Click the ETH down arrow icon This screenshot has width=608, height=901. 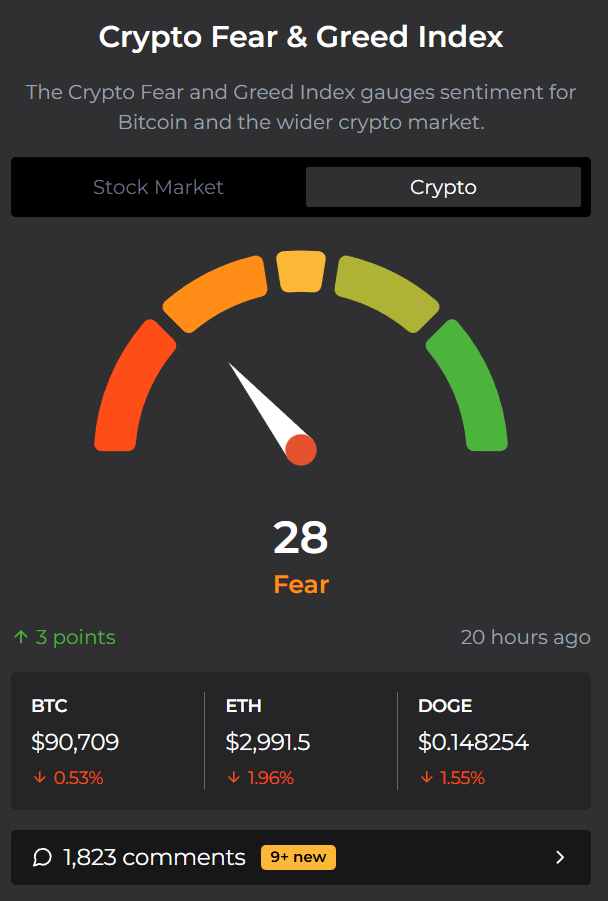233,778
